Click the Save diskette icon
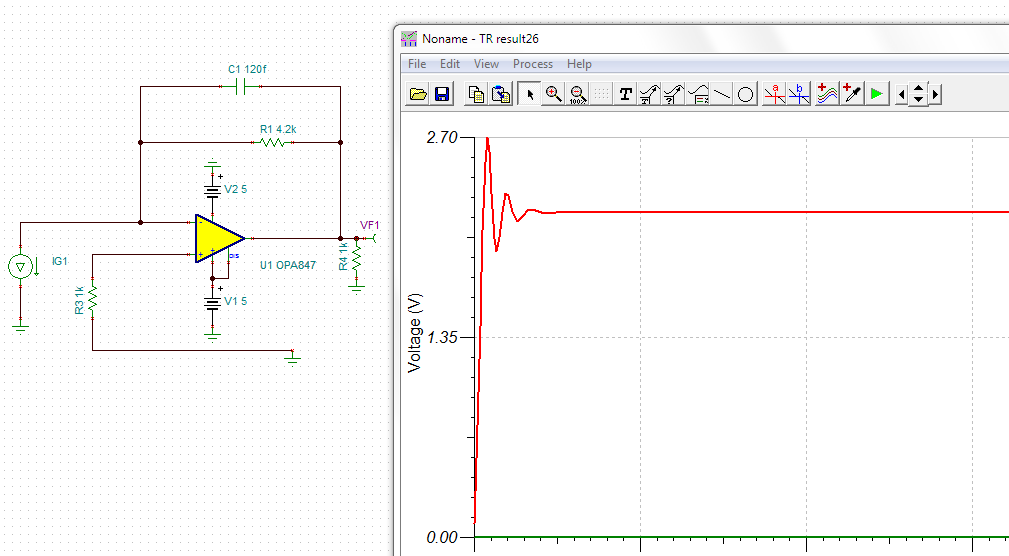This screenshot has width=1009, height=556. point(442,94)
